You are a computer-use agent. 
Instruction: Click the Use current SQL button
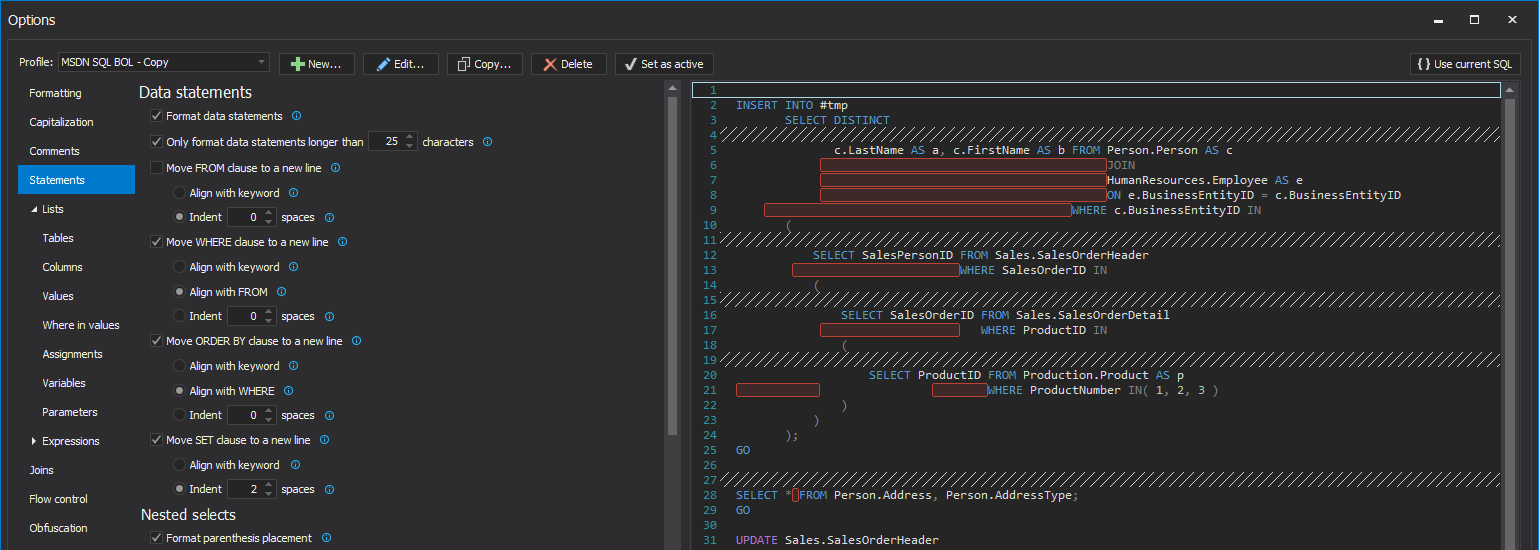(x=1465, y=64)
